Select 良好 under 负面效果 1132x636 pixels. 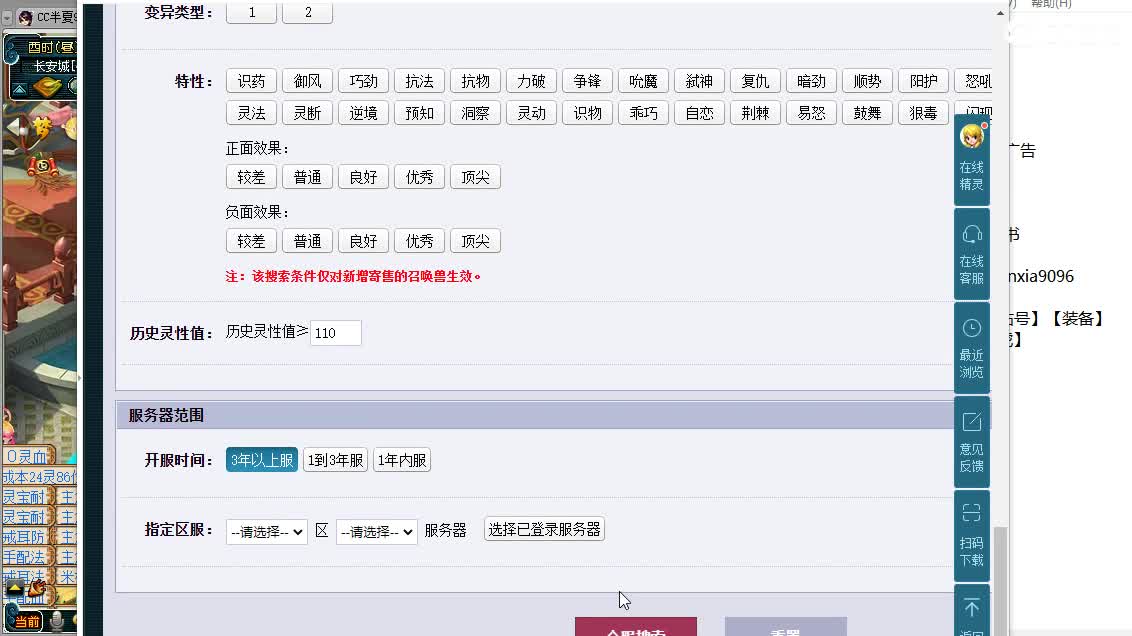coord(363,240)
